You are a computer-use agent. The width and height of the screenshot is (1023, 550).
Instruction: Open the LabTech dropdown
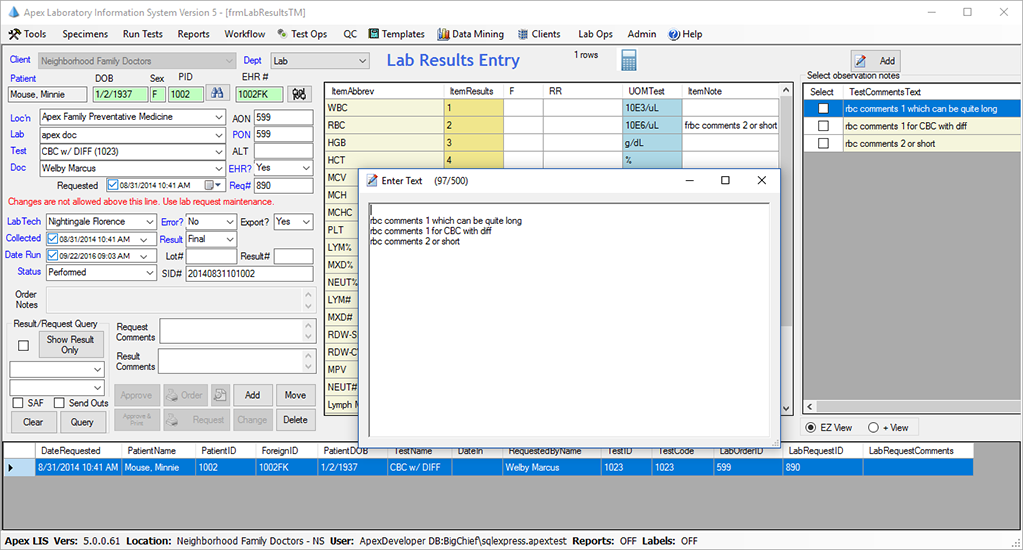[149, 222]
